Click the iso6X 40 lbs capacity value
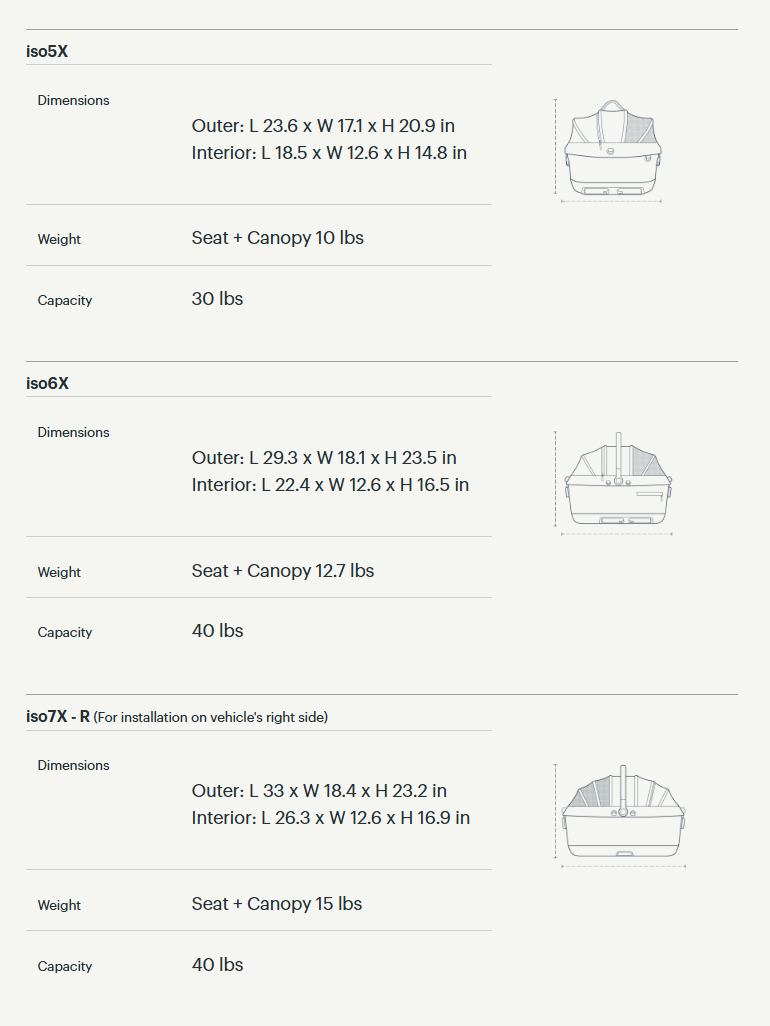 coord(217,631)
